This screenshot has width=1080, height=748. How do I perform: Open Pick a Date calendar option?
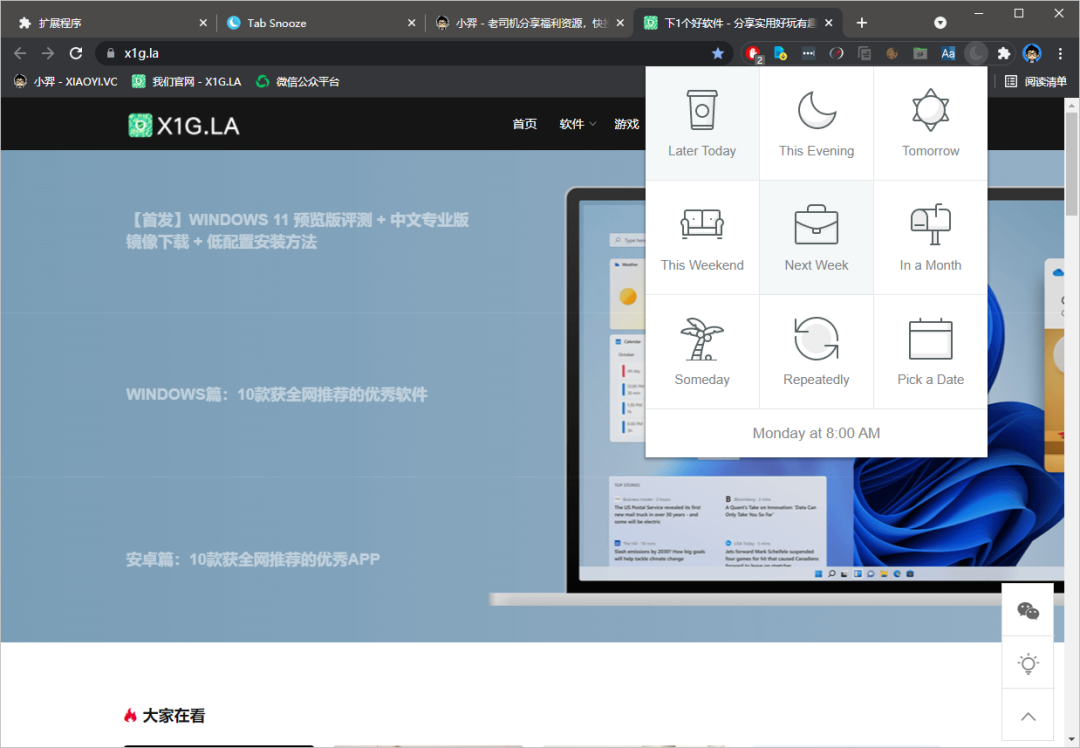click(930, 352)
